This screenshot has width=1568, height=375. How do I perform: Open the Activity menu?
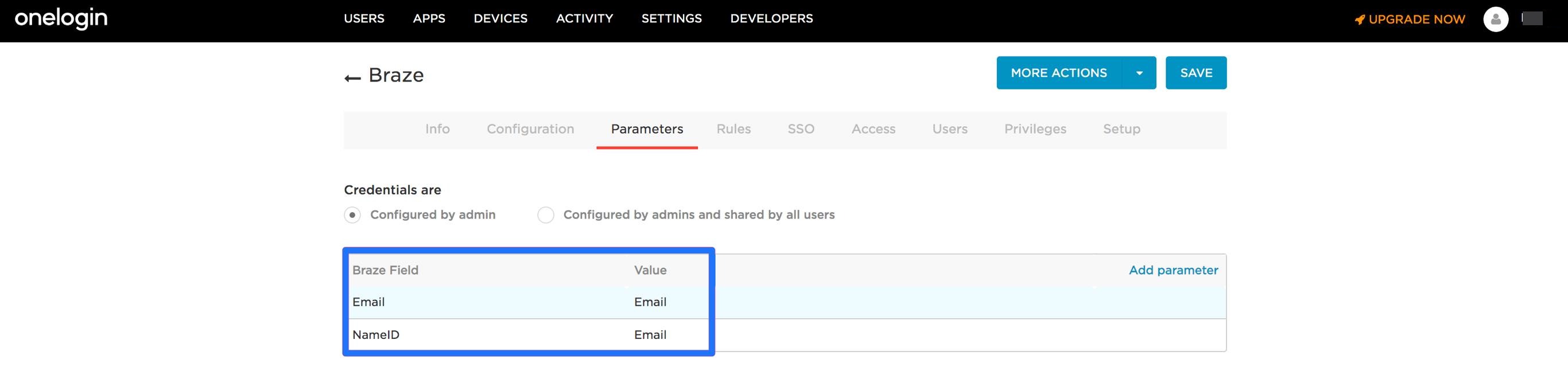584,19
